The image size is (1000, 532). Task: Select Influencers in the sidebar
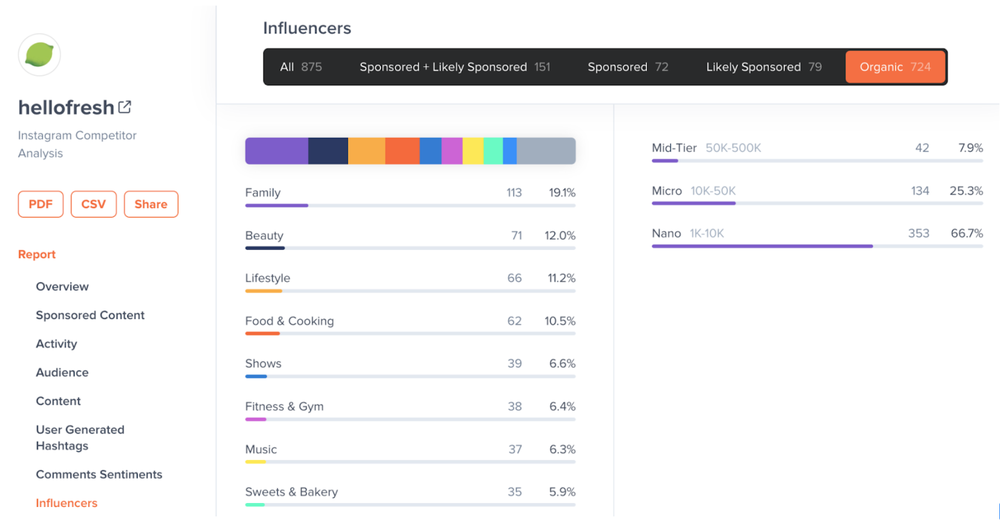coord(66,503)
